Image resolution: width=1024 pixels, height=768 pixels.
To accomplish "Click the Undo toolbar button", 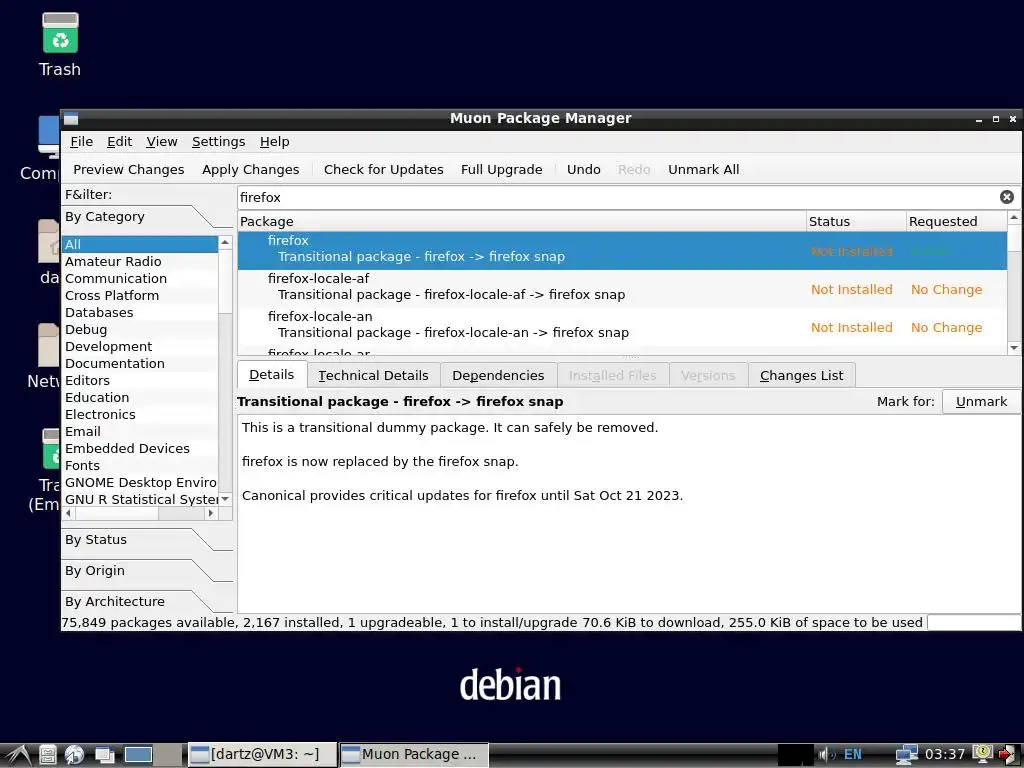I will (583, 170).
